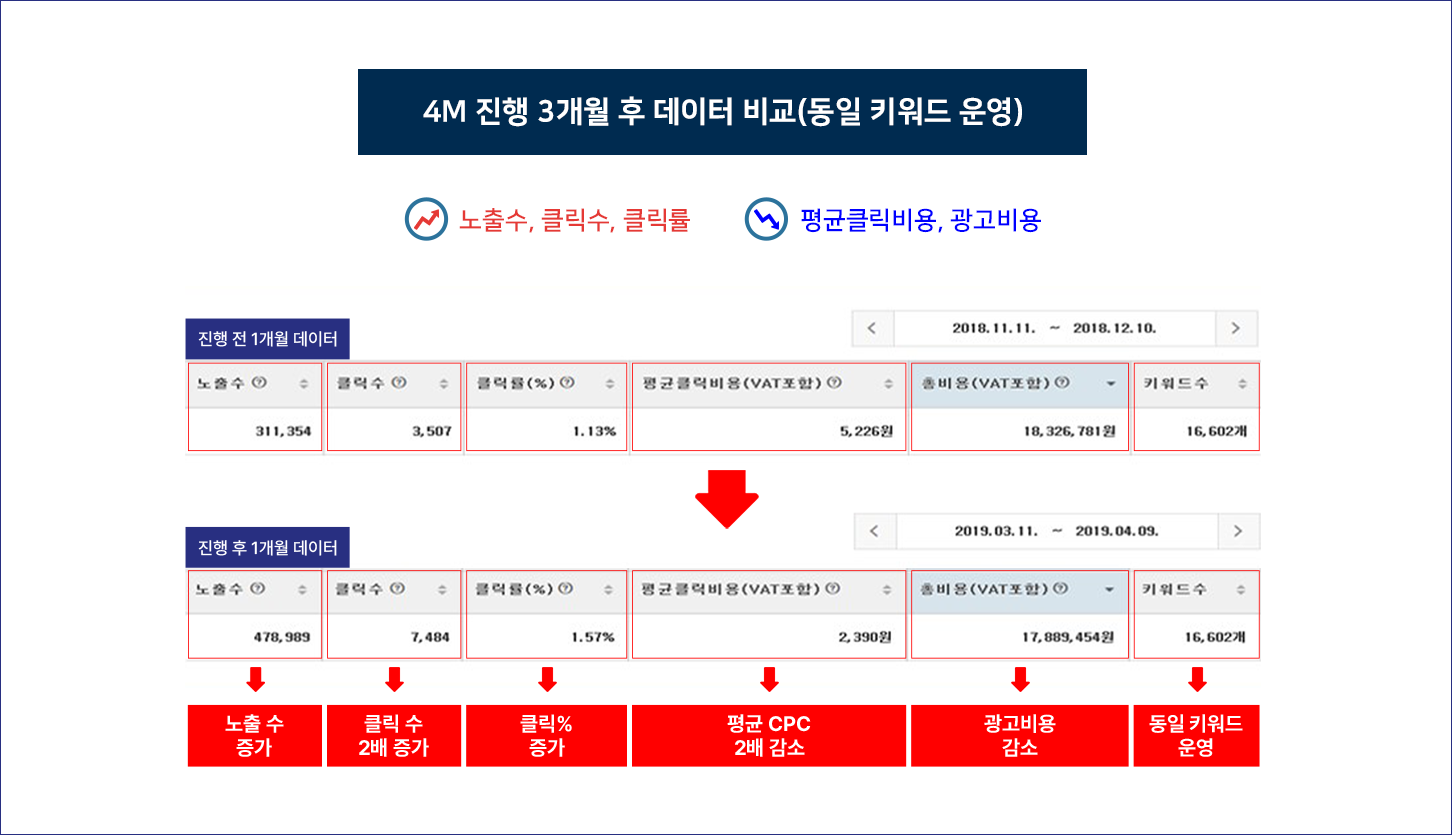
Task: Sort by 클릭수 in the before-campaign table
Action: click(x=443, y=384)
